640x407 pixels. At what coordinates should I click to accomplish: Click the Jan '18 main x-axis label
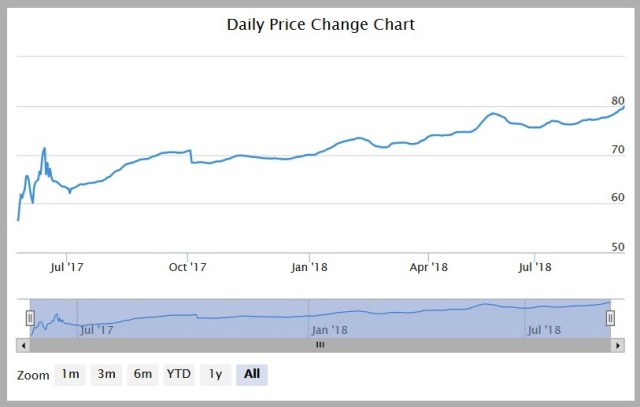pos(309,267)
